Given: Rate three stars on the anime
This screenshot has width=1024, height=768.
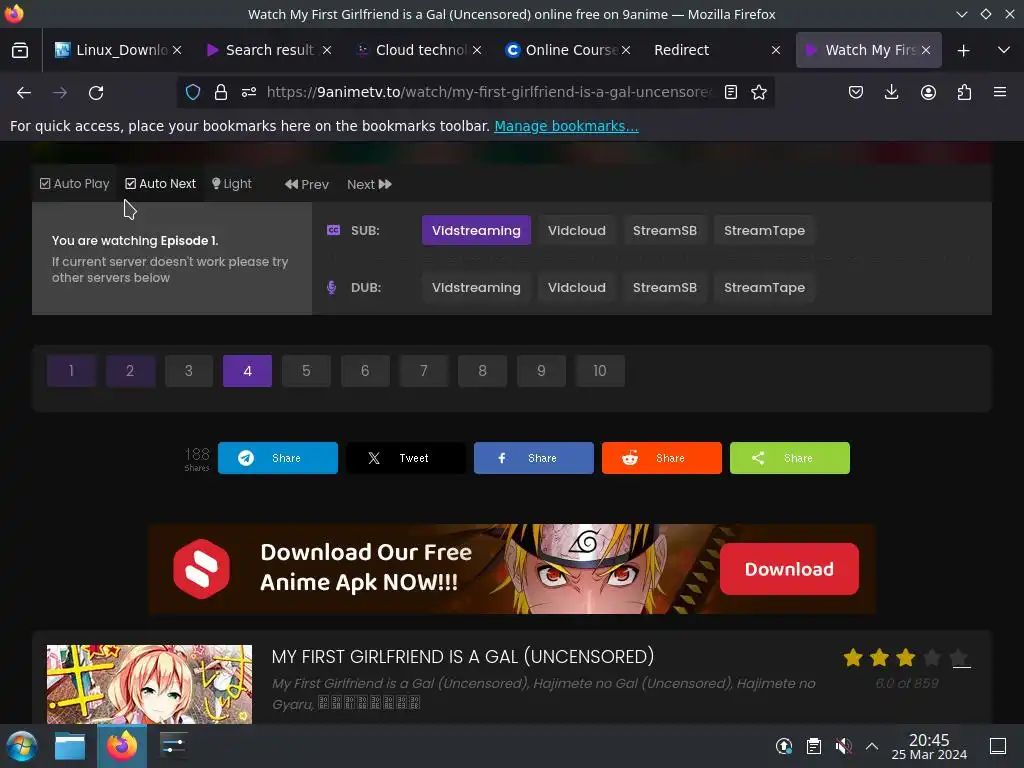Looking at the screenshot, I should (x=905, y=658).
